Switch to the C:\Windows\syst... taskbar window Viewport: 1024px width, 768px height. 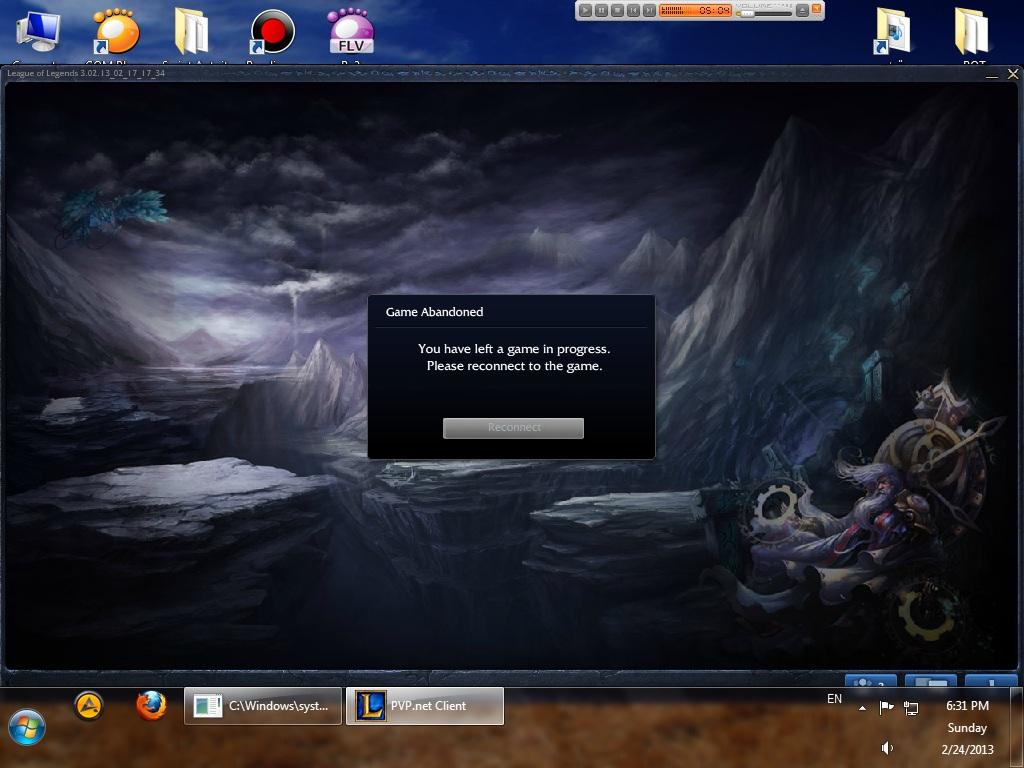click(x=263, y=706)
